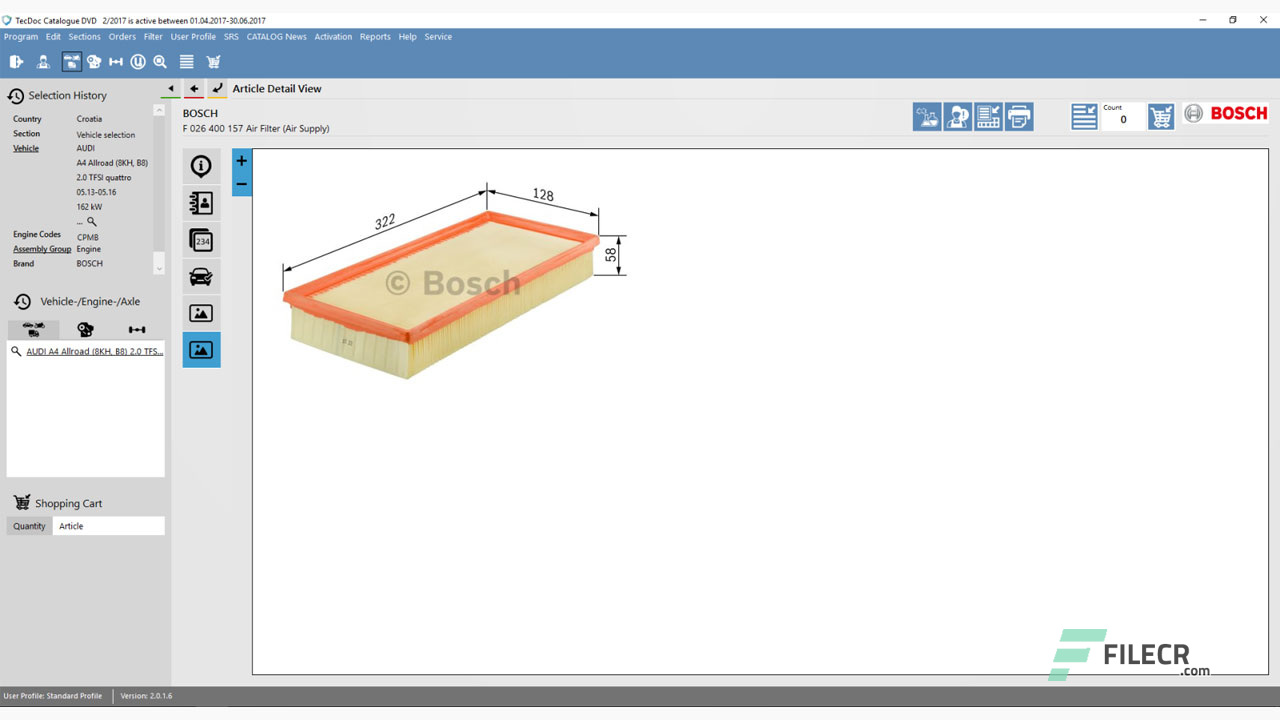The image size is (1280, 720).
Task: Open the Orders menu
Action: click(122, 37)
